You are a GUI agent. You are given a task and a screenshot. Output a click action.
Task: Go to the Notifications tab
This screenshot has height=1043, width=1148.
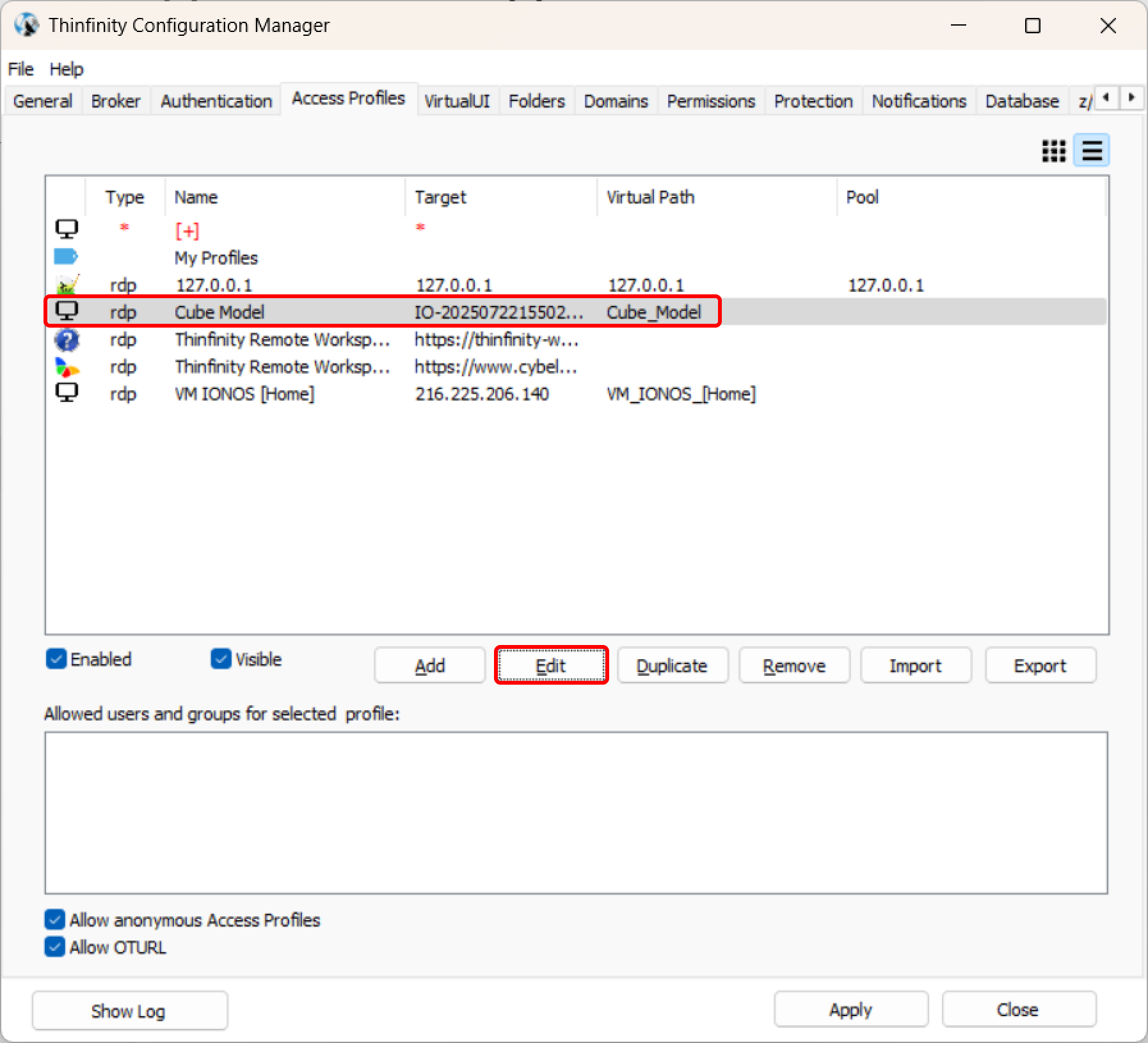(x=919, y=101)
